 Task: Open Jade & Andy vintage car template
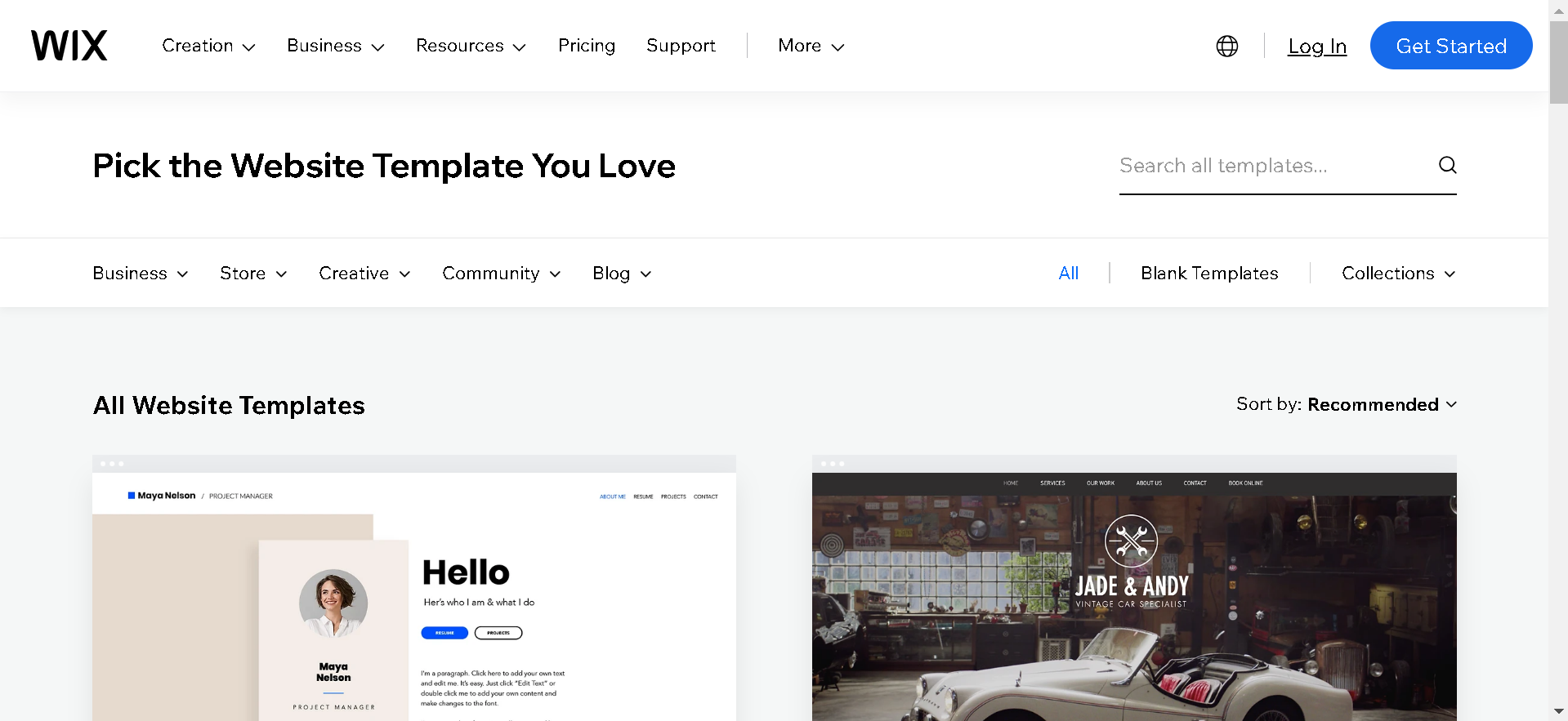1134,588
